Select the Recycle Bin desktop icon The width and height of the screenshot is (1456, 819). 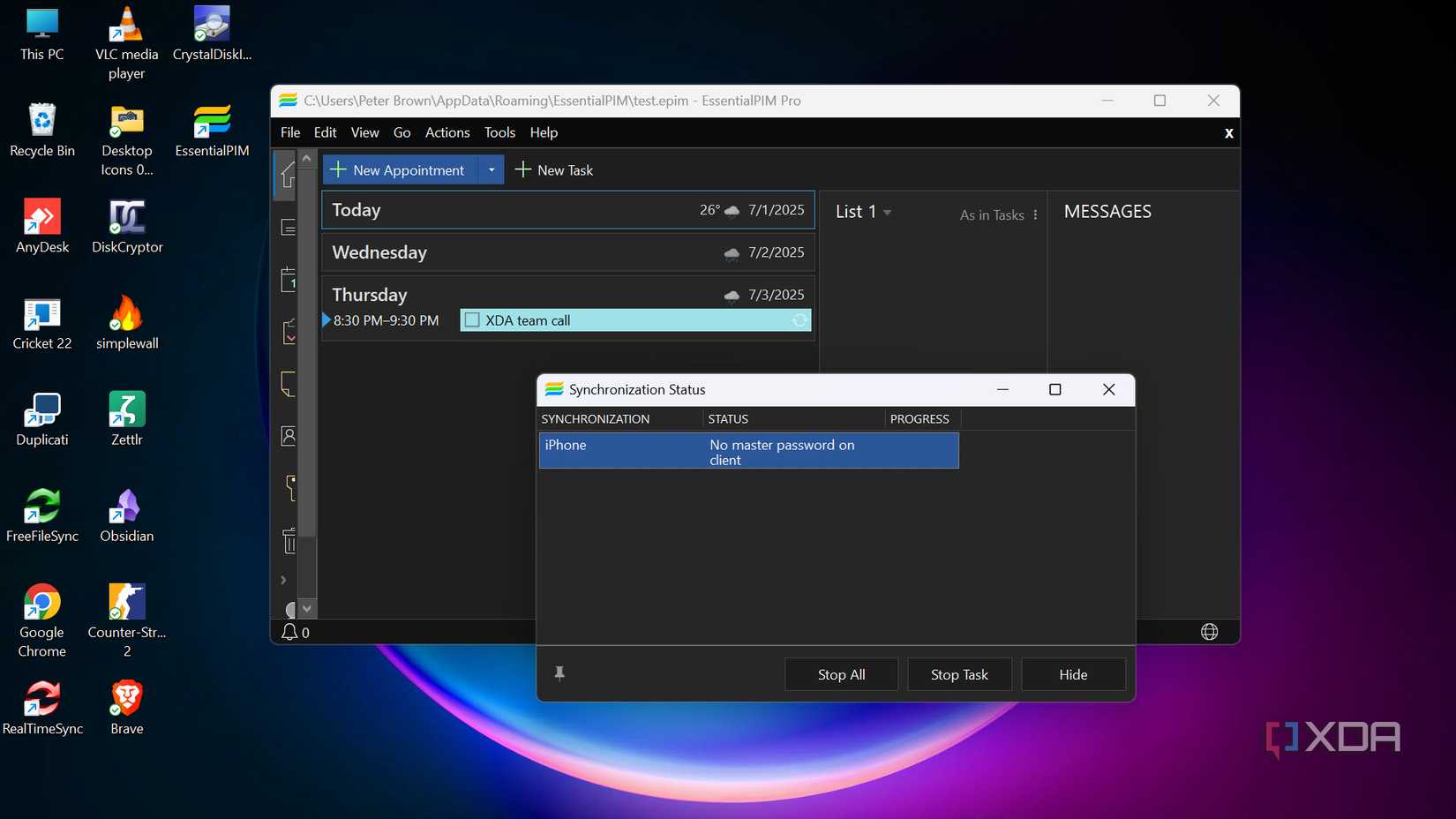pyautogui.click(x=41, y=131)
